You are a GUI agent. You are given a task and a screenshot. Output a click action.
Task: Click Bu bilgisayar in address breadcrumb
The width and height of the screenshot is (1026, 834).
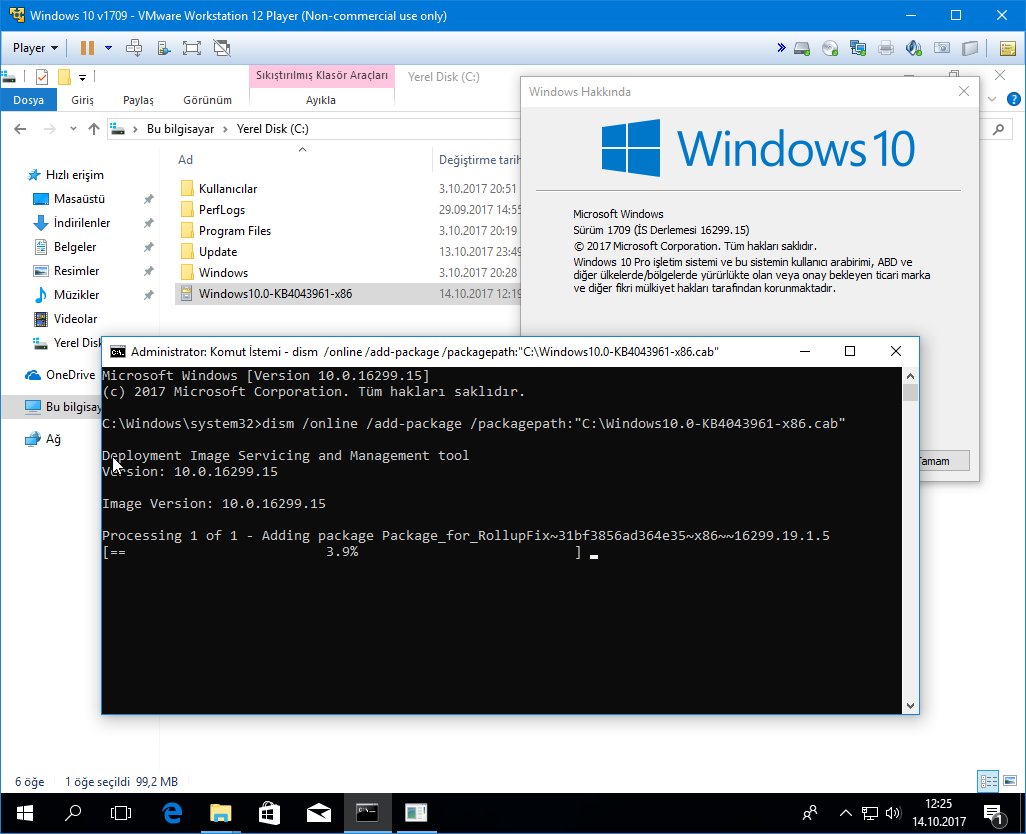[181, 129]
